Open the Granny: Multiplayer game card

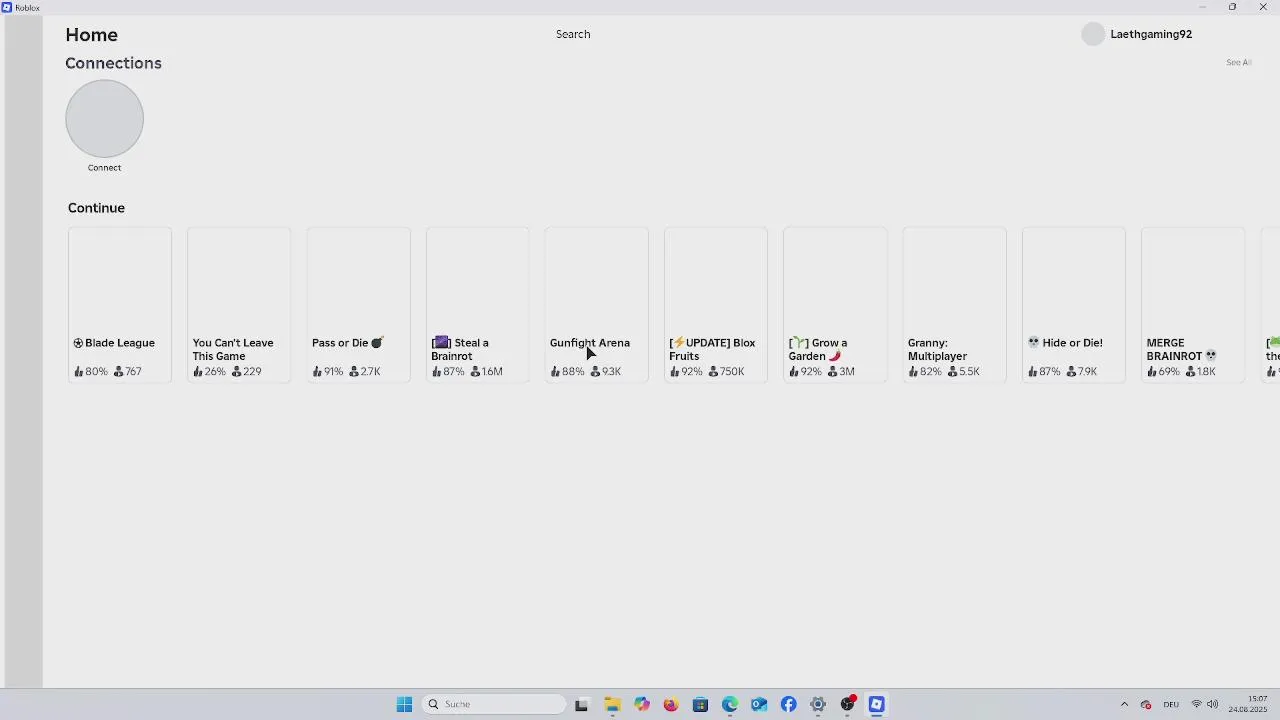coord(955,304)
